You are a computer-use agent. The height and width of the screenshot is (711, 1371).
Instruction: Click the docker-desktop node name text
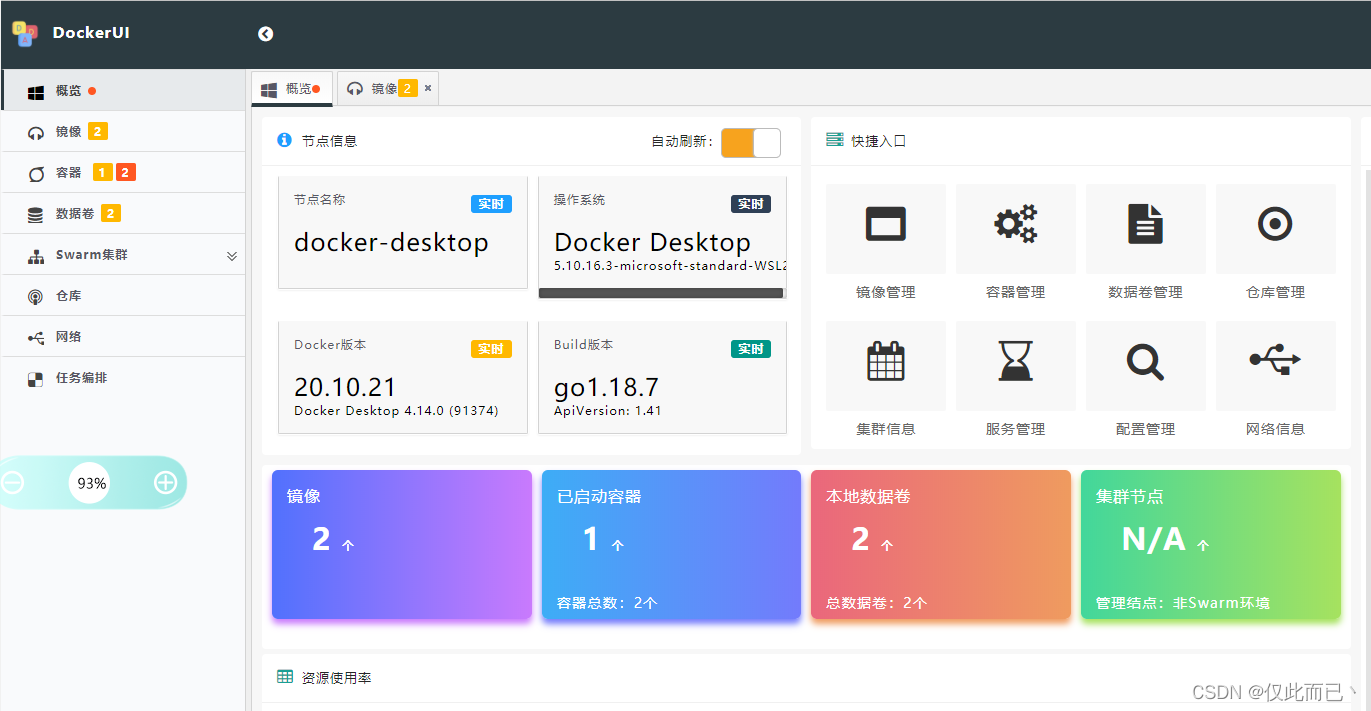pos(391,242)
